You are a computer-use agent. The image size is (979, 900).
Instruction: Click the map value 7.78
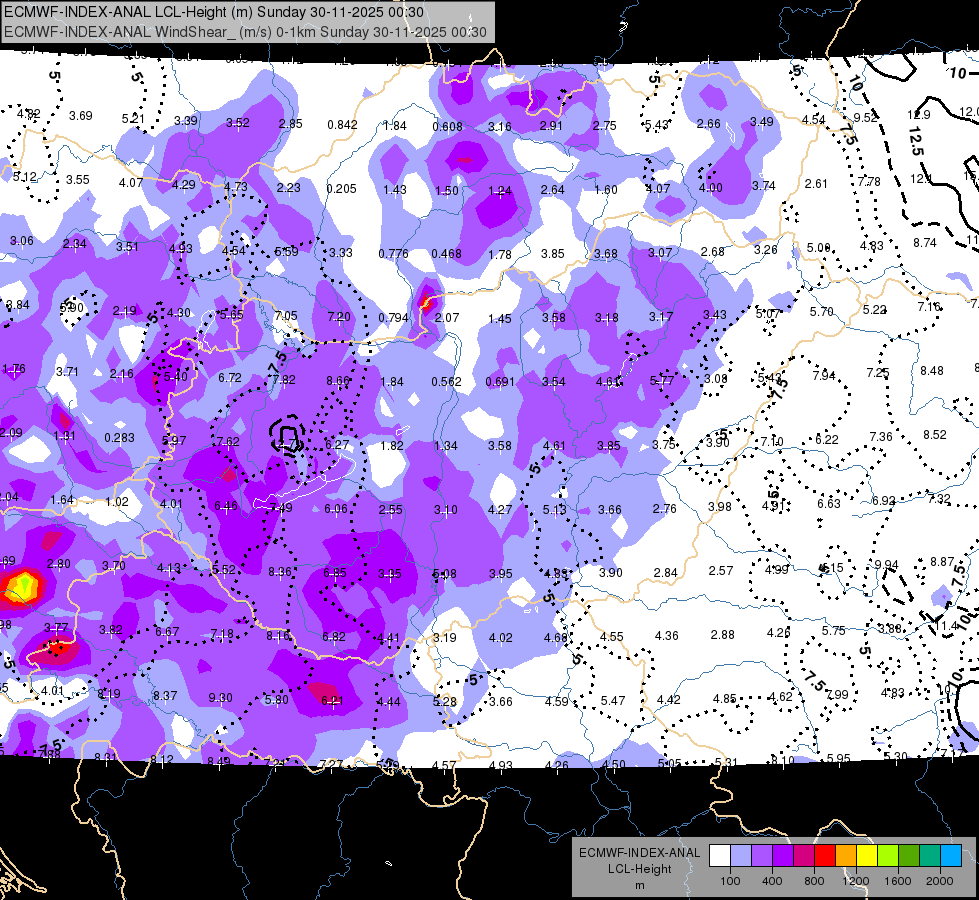tap(869, 182)
